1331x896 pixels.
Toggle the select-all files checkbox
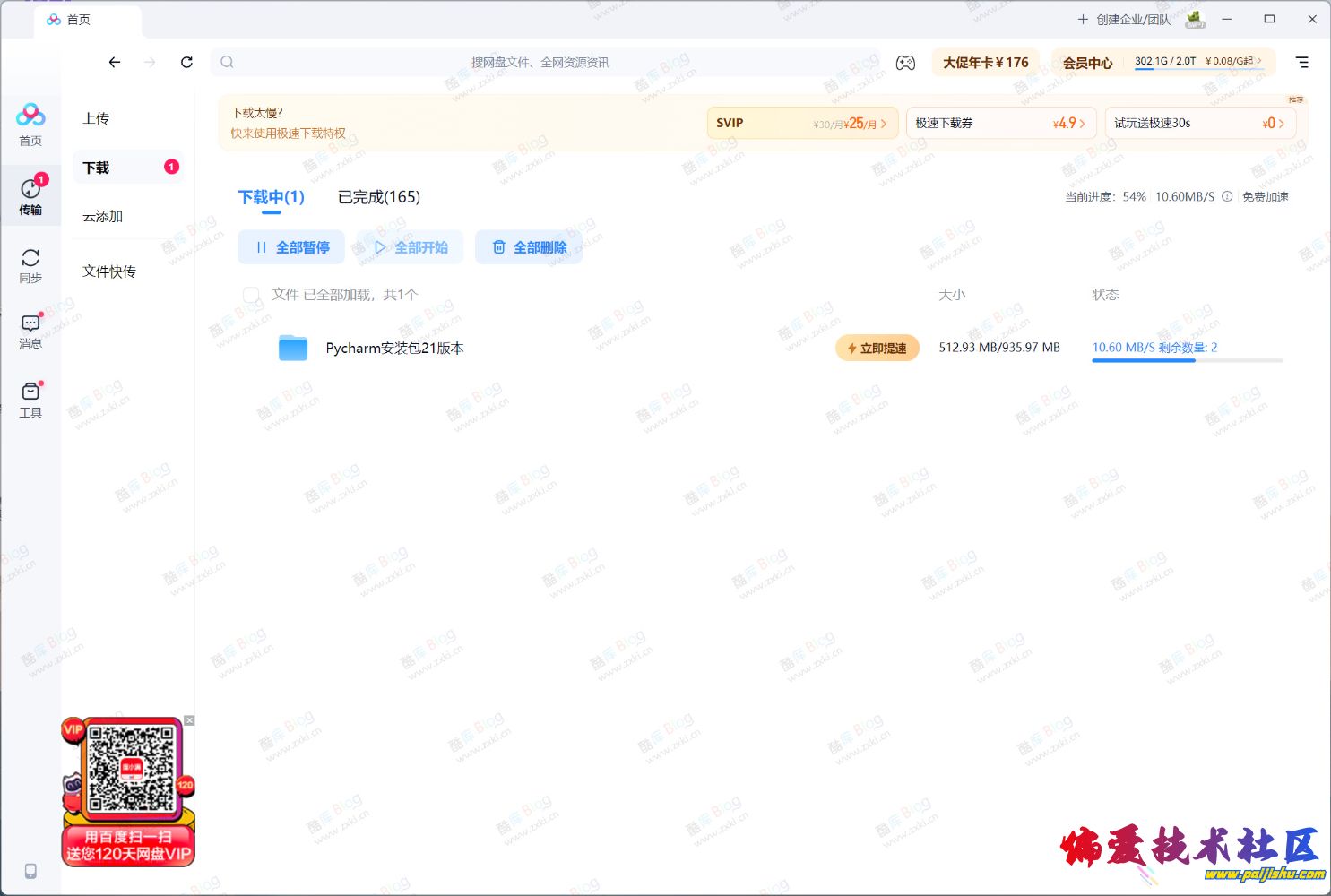point(252,295)
